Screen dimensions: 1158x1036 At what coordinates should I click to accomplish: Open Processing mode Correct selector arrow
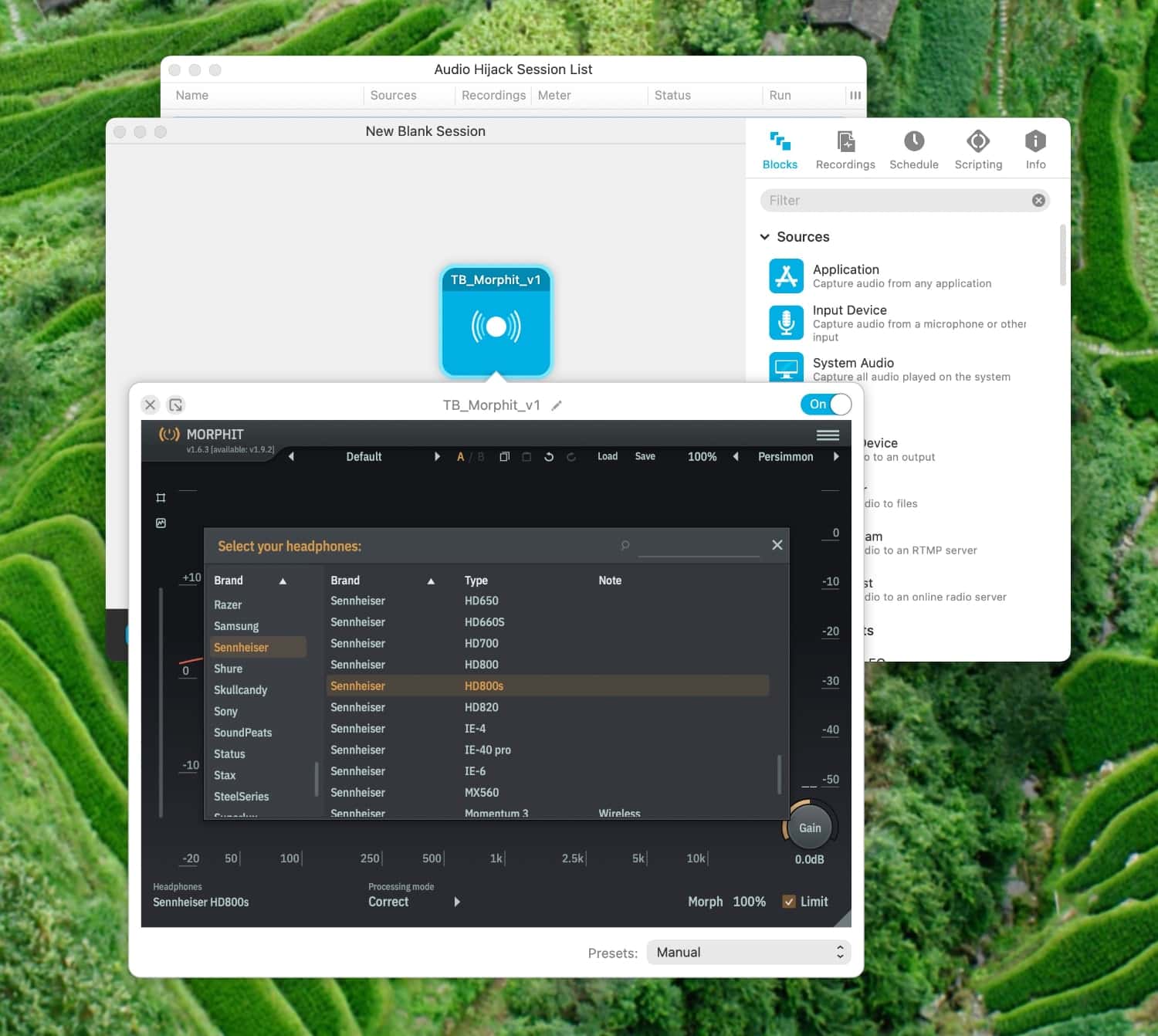pyautogui.click(x=457, y=902)
